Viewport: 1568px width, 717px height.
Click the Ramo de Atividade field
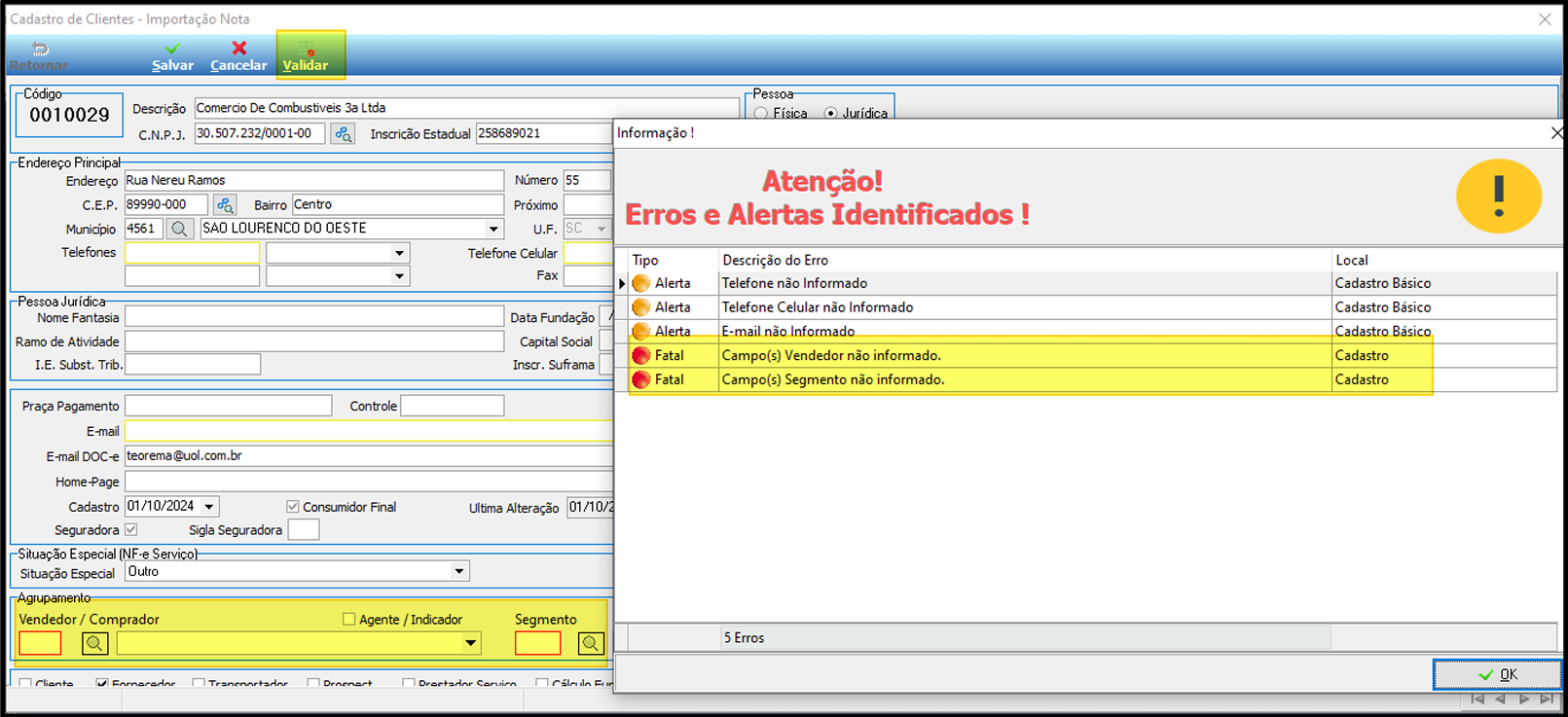pos(313,341)
